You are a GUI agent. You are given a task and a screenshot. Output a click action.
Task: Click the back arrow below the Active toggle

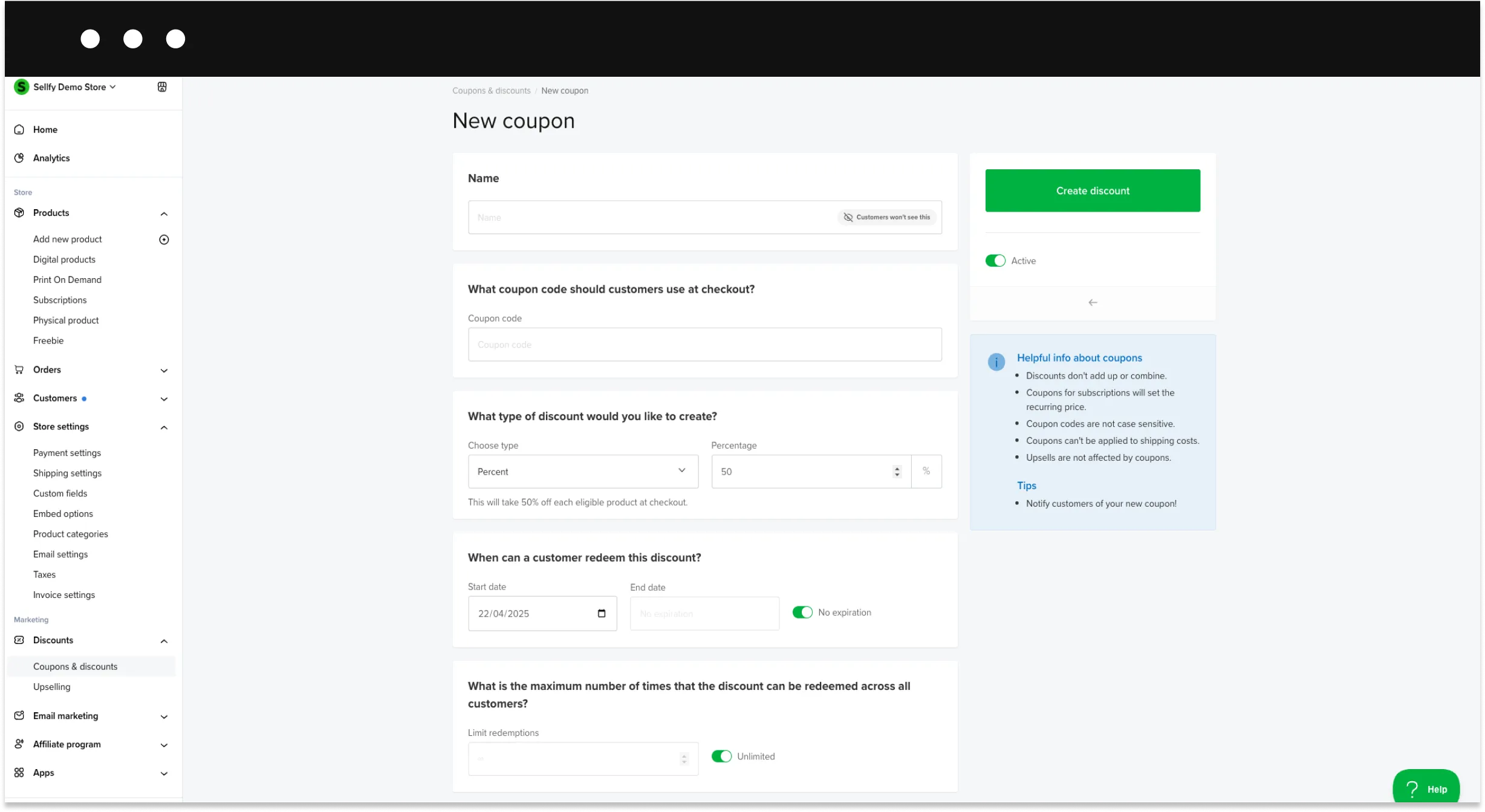point(1093,302)
